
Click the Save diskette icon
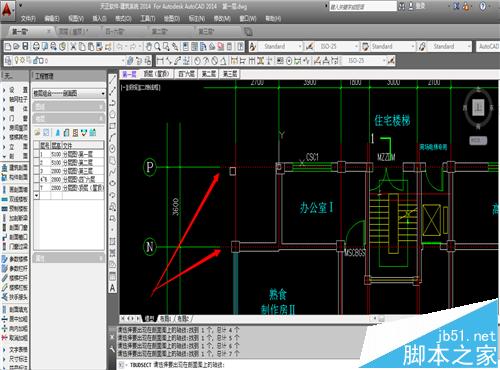tap(25, 47)
